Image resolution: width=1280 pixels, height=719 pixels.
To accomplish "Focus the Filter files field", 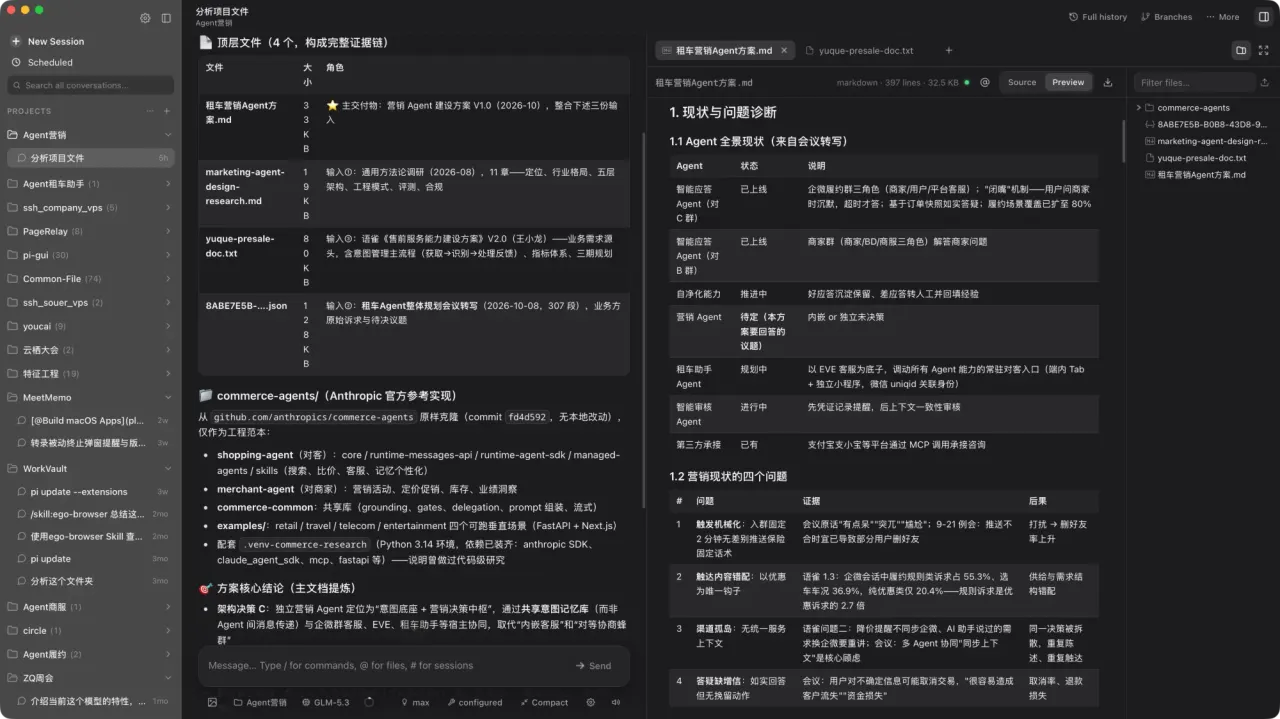I will pos(1194,83).
